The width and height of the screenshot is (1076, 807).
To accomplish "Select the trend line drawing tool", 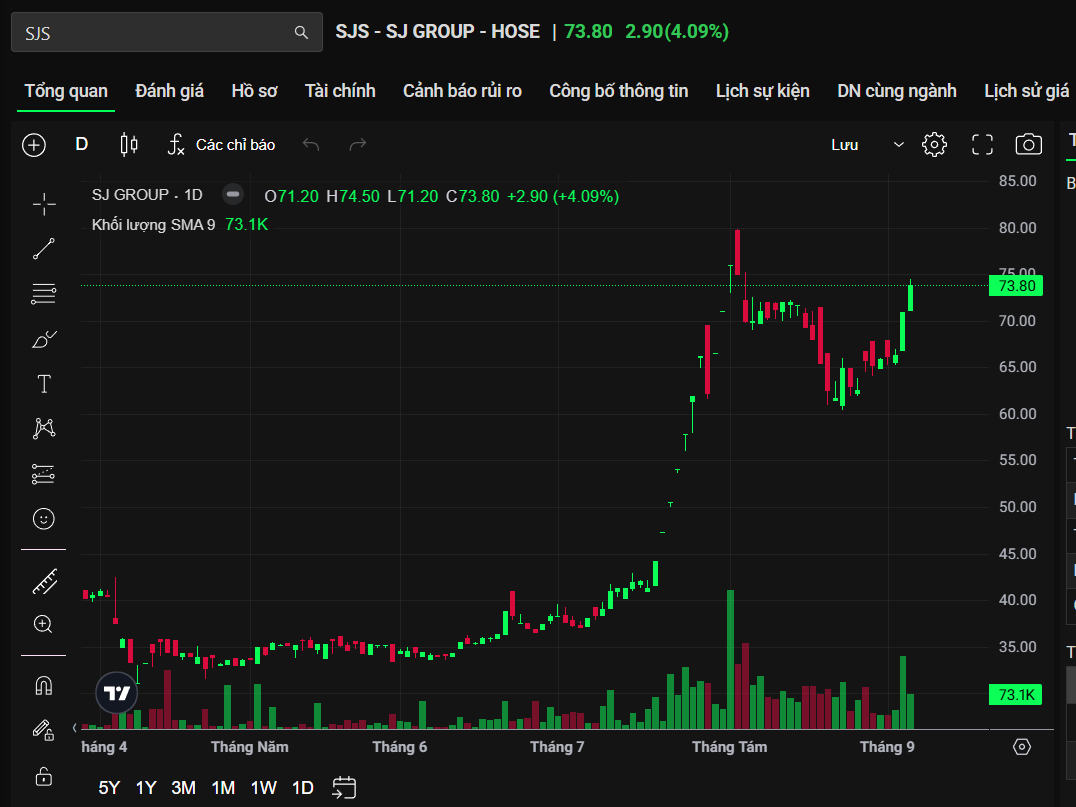I will pyautogui.click(x=44, y=249).
